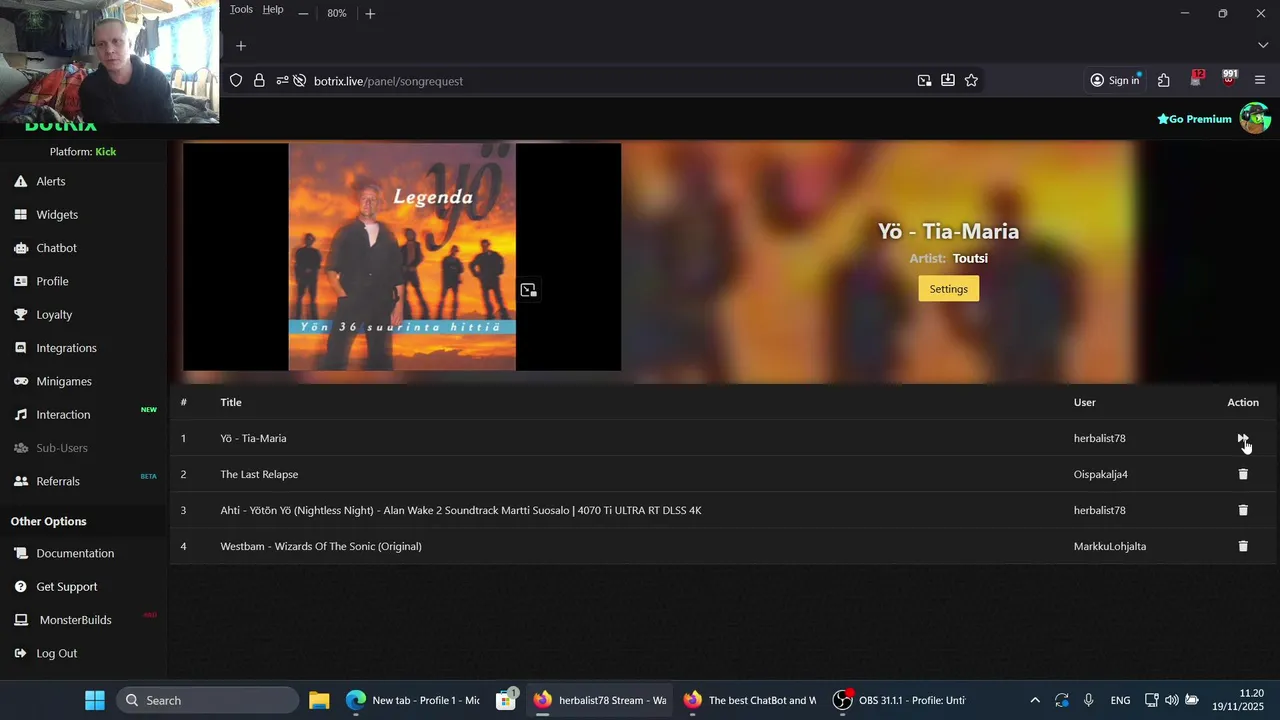Click the Go Premium link
This screenshot has height=720, width=1280.
(x=1194, y=119)
